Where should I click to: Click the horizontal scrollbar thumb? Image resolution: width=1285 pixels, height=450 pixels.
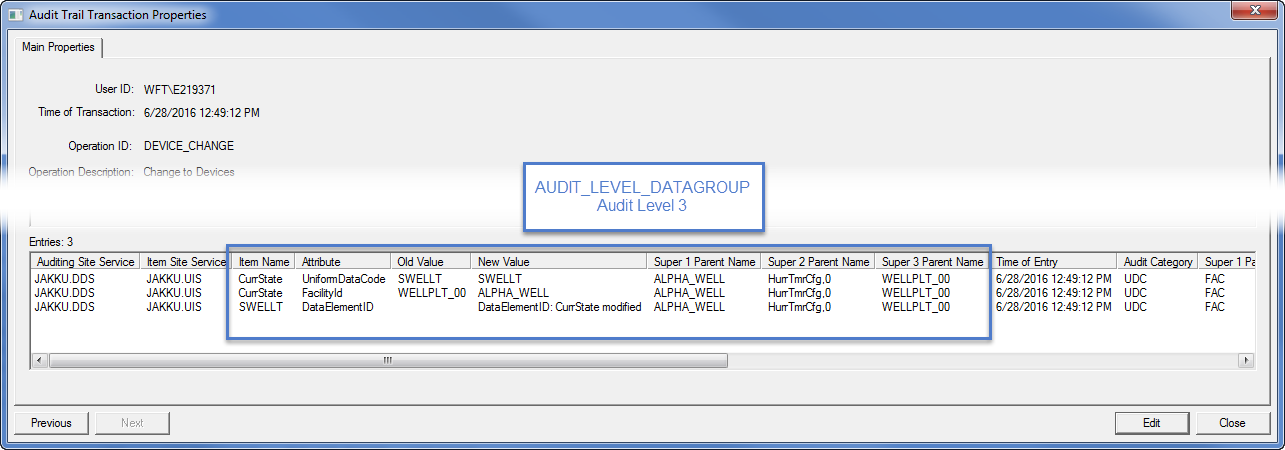click(387, 360)
